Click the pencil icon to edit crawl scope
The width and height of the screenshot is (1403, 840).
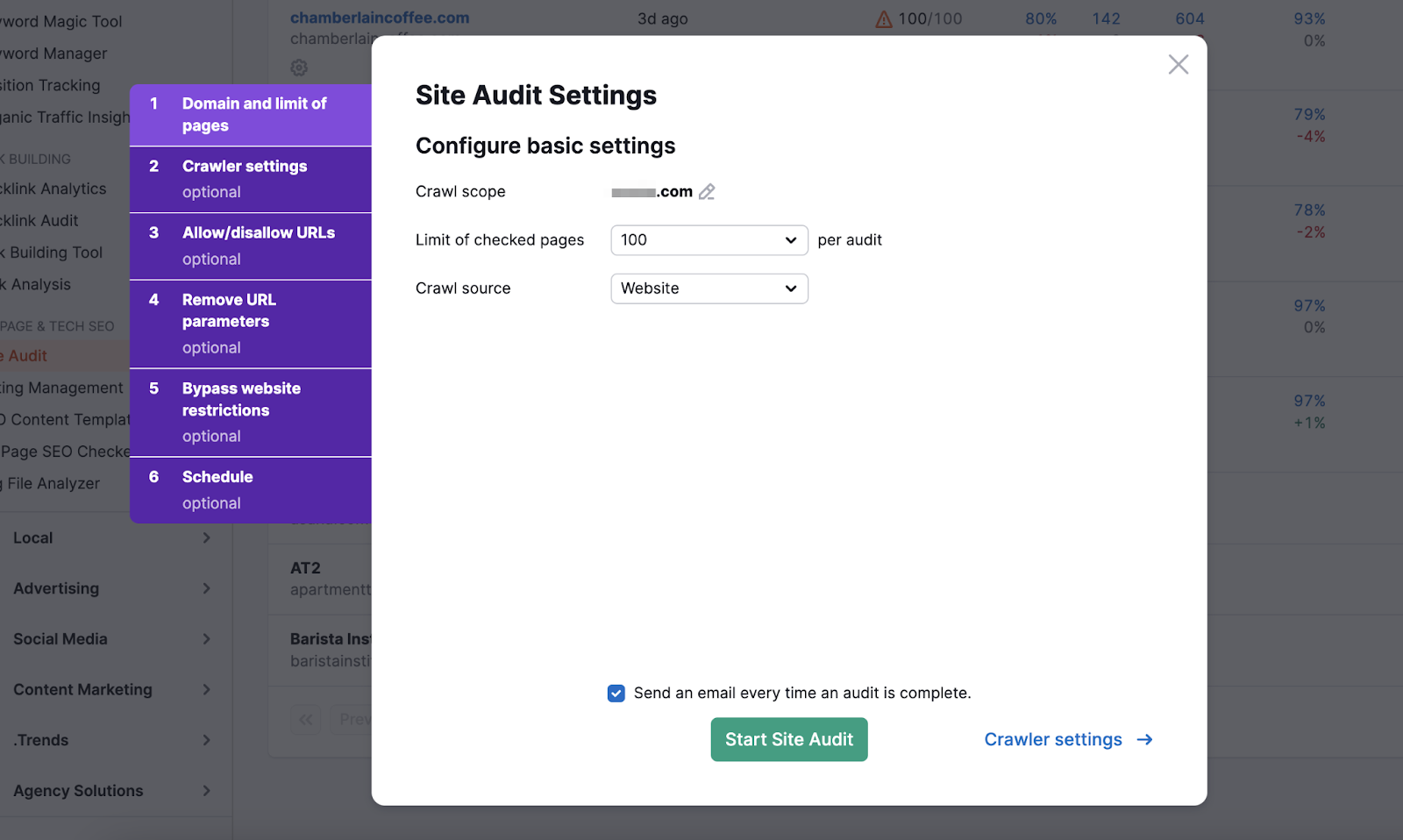tap(707, 191)
